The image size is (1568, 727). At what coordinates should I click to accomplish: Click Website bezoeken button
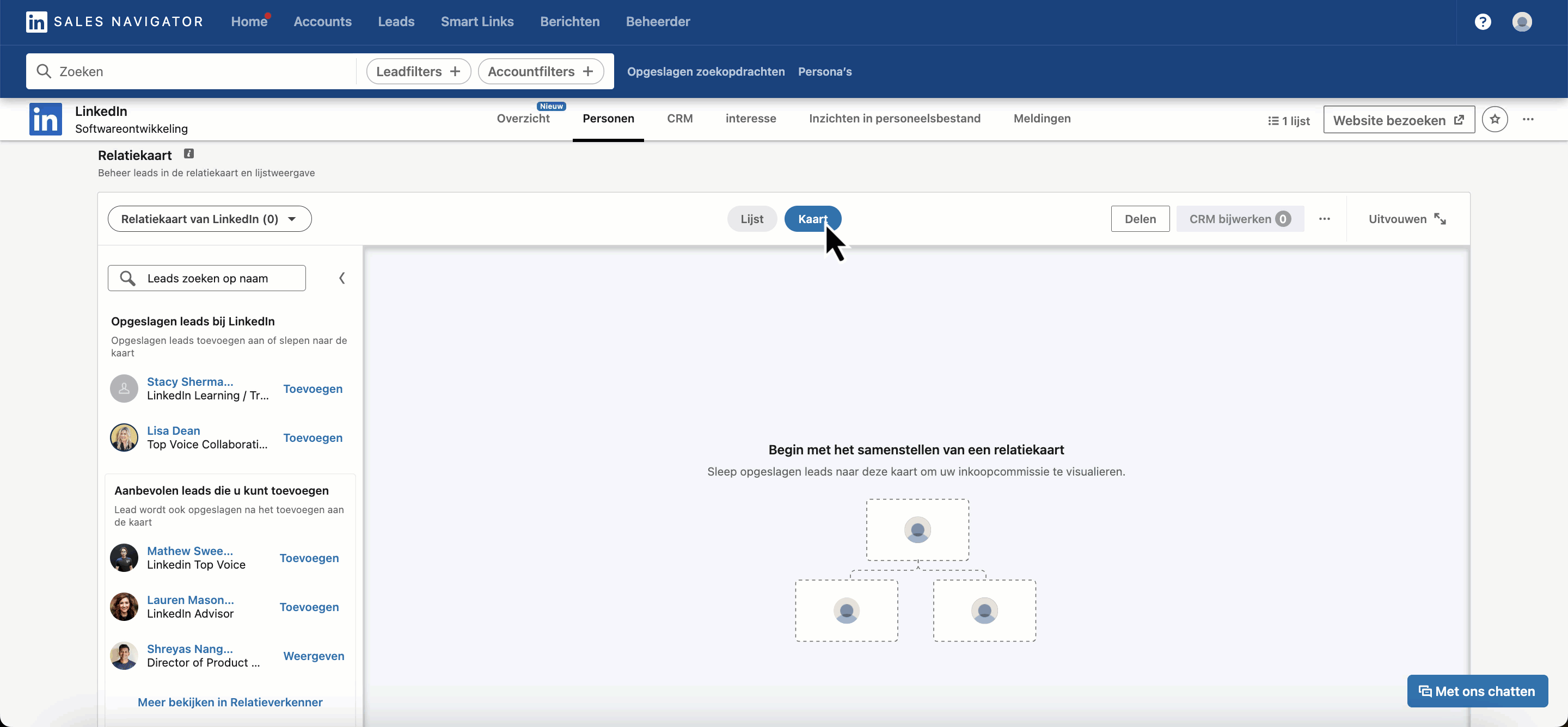click(1399, 120)
